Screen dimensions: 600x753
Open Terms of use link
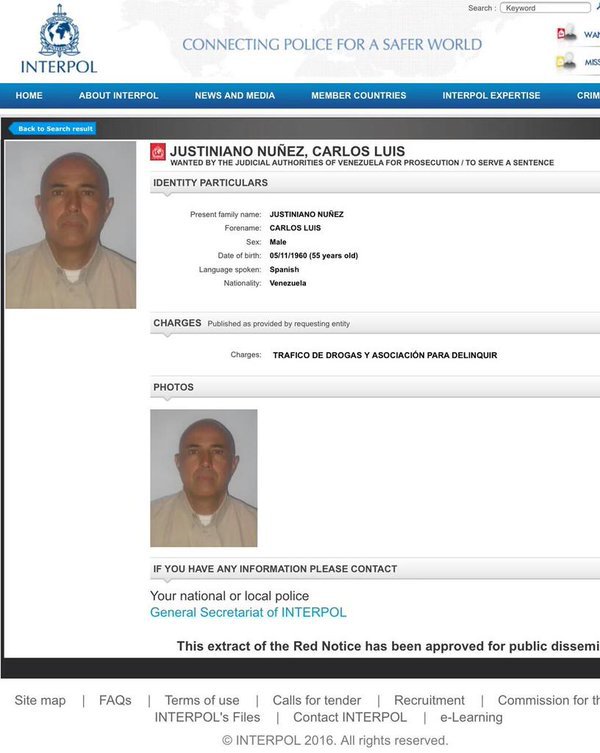(202, 701)
